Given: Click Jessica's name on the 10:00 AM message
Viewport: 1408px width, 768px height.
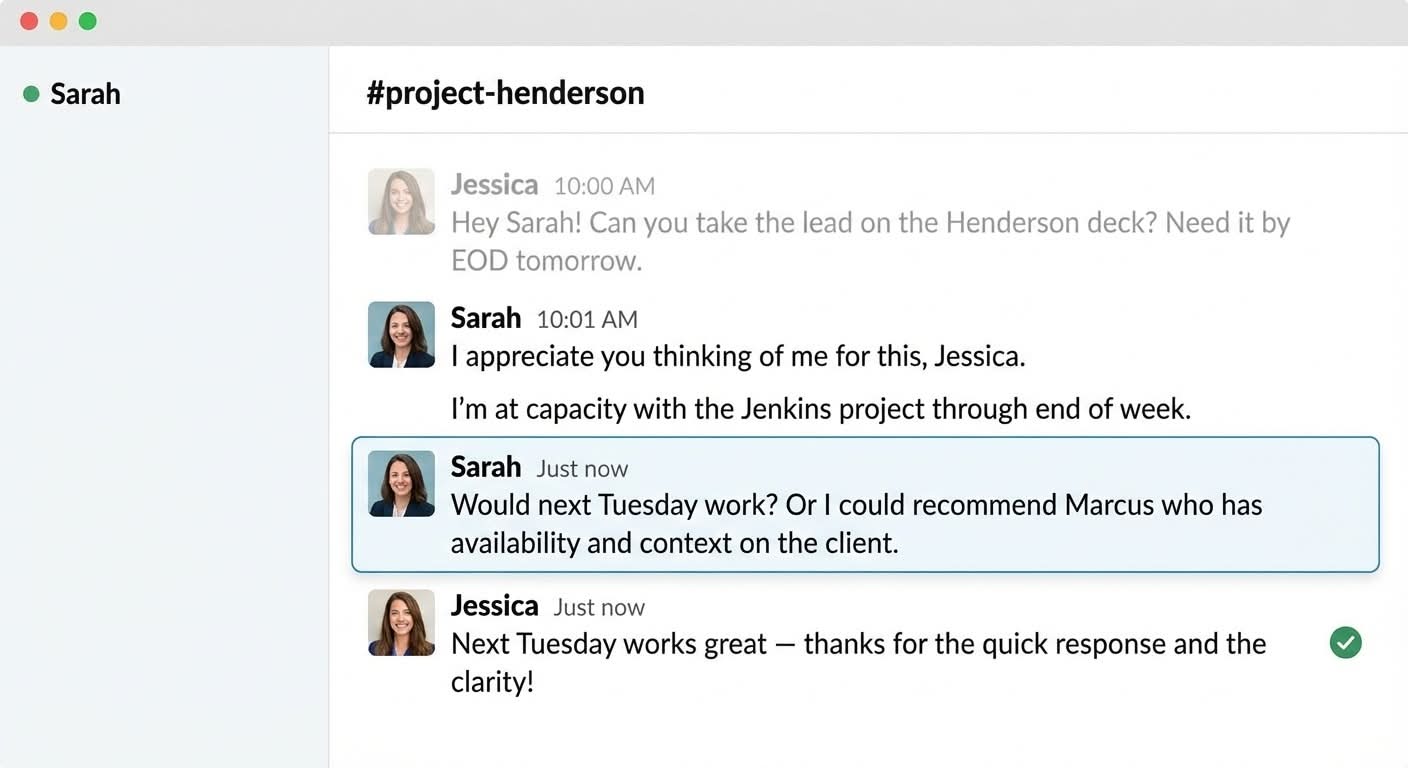Looking at the screenshot, I should pyautogui.click(x=494, y=185).
